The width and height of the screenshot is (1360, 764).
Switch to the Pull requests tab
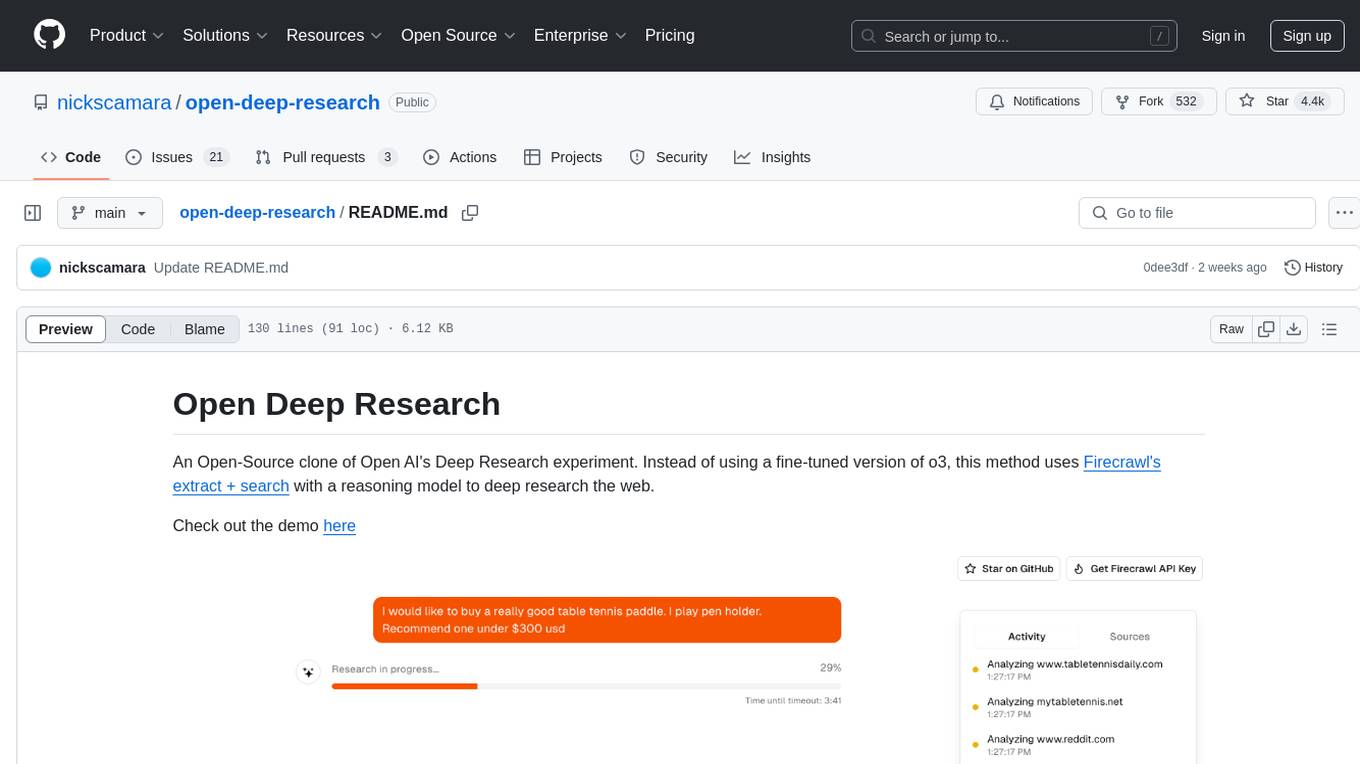pos(326,157)
